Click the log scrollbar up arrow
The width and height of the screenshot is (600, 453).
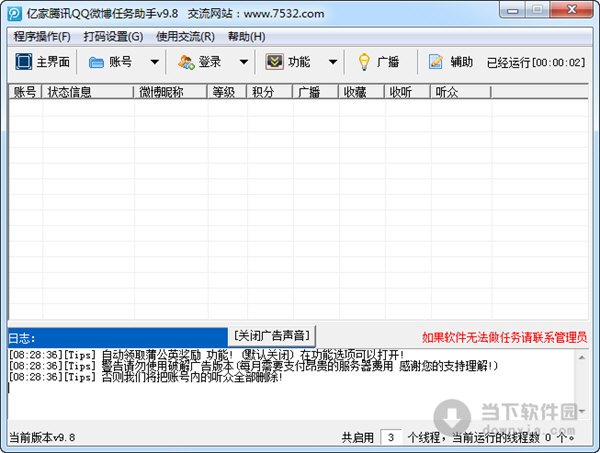pos(582,357)
